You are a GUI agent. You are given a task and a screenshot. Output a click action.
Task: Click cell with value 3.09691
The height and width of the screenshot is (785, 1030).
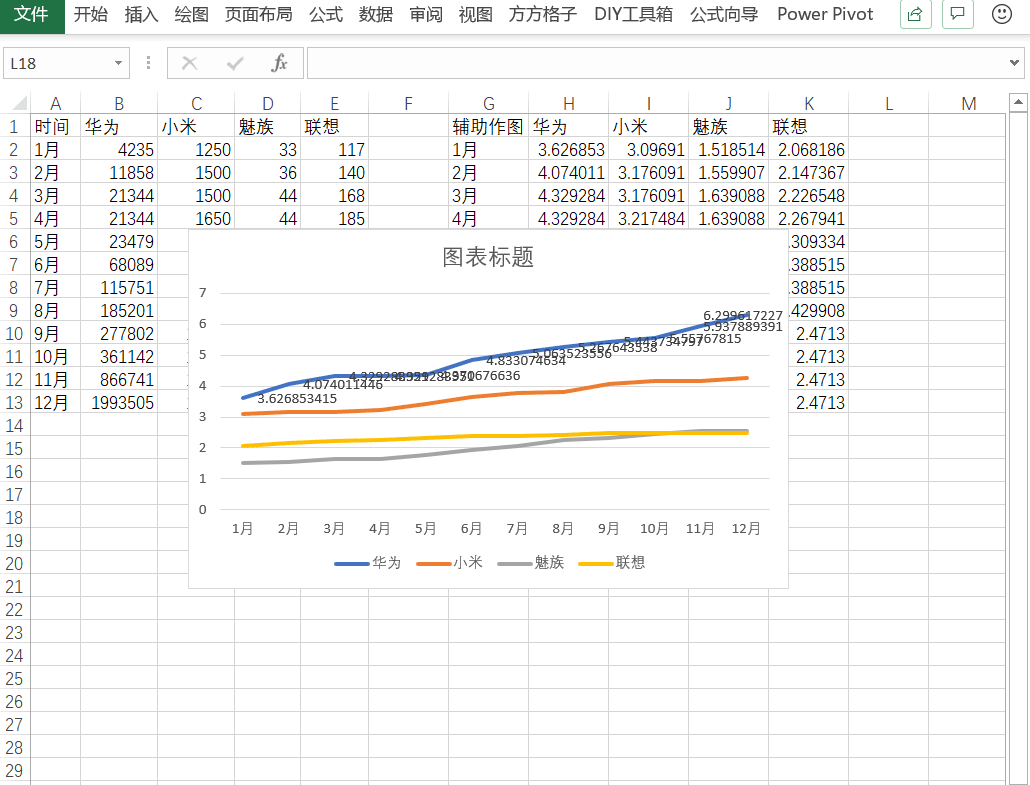click(648, 149)
